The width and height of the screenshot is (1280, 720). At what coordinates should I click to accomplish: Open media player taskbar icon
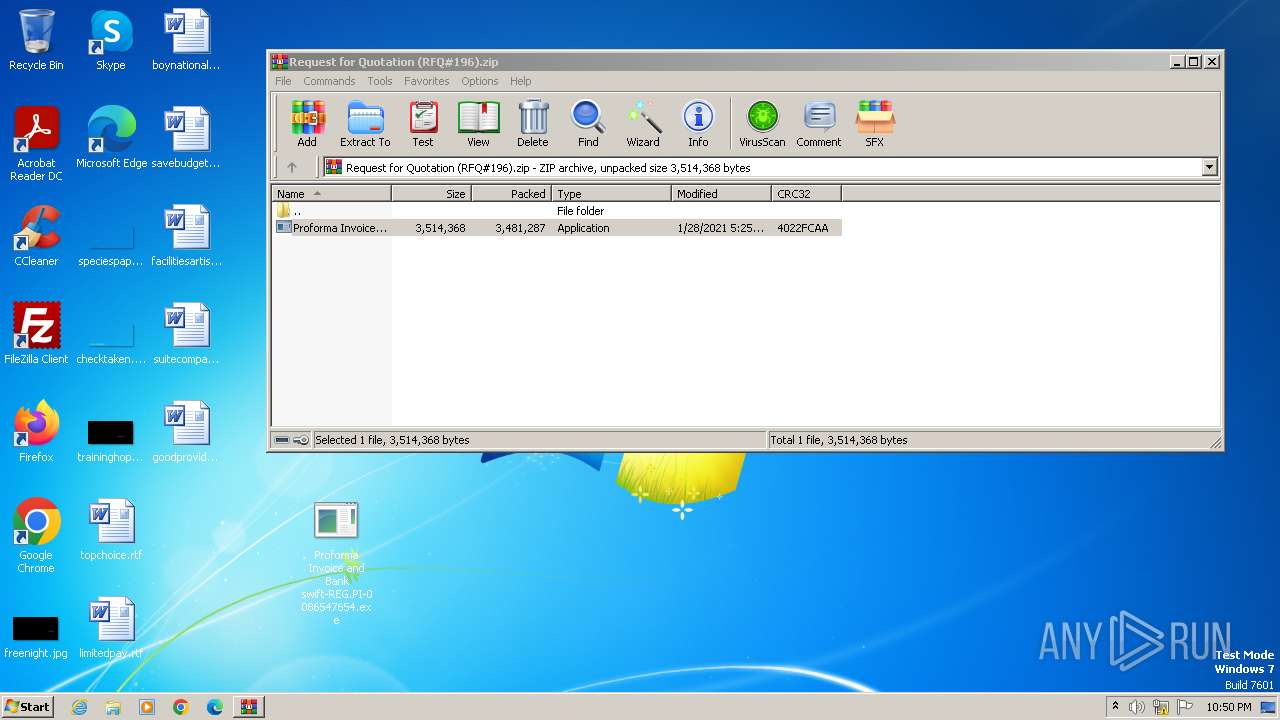[x=147, y=707]
